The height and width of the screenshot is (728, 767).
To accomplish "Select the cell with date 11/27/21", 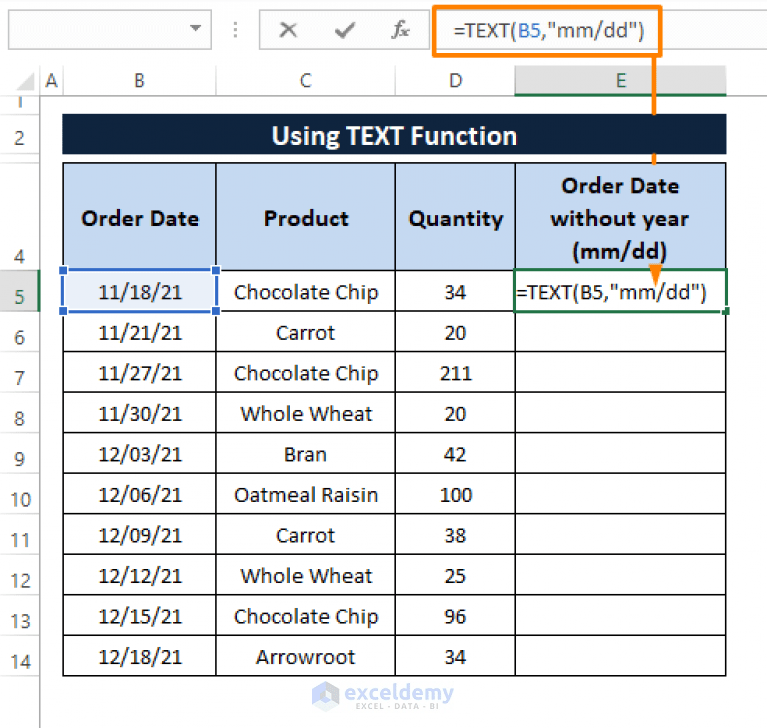I will tap(139, 372).
